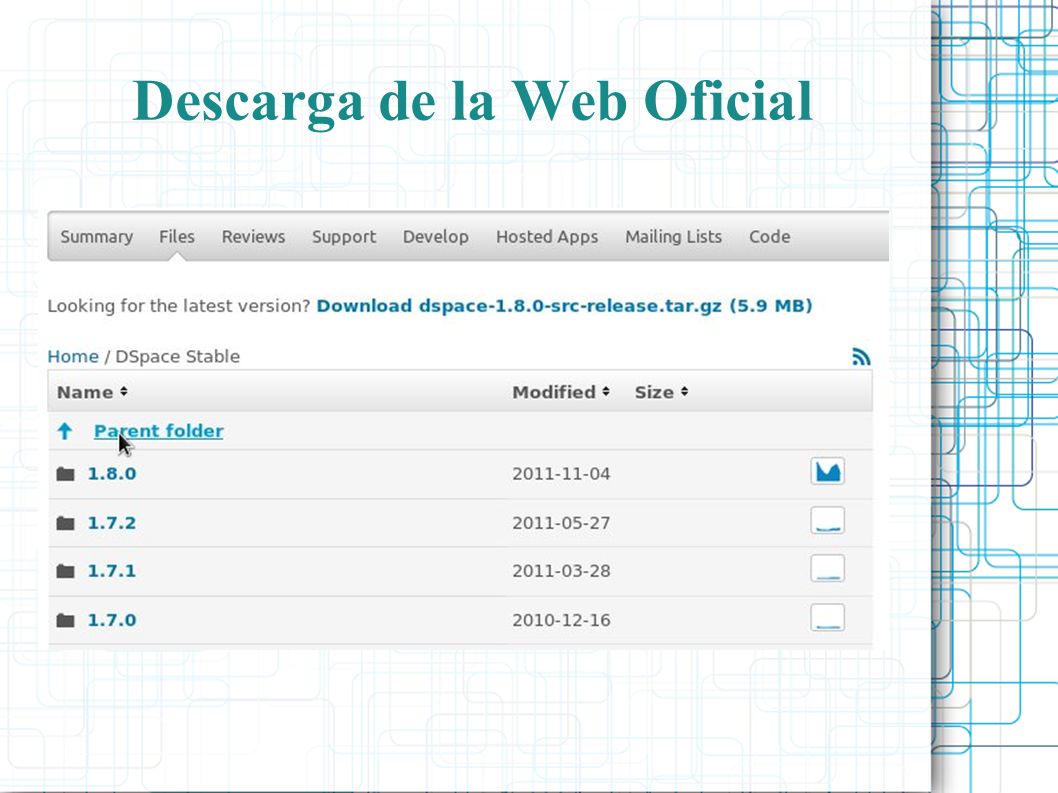
Task: Click the folder icon for 1.7.0
Action: point(65,620)
